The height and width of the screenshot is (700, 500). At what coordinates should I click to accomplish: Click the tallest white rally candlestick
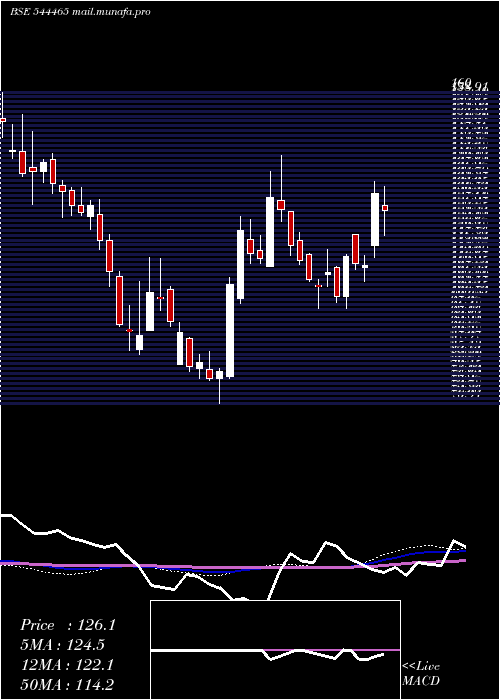[230, 331]
